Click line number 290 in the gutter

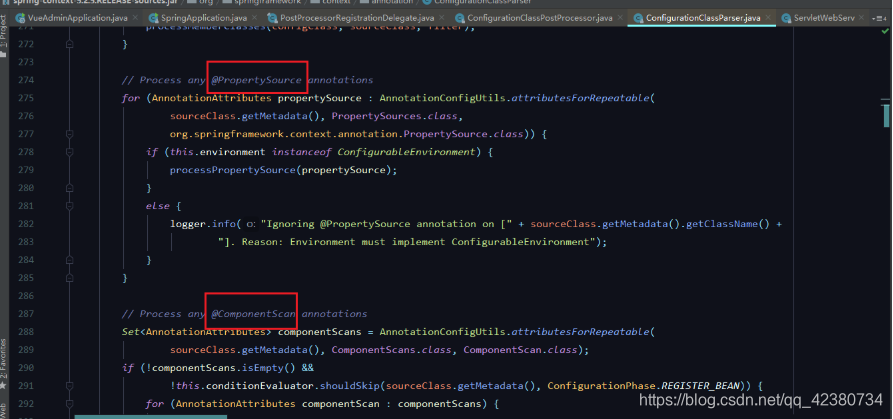[26, 368]
